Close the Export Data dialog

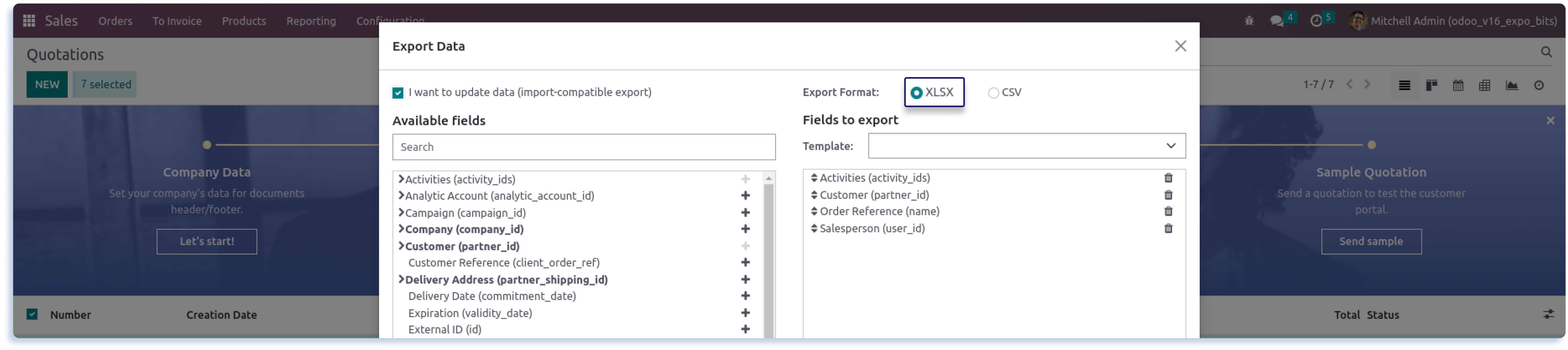1181,46
